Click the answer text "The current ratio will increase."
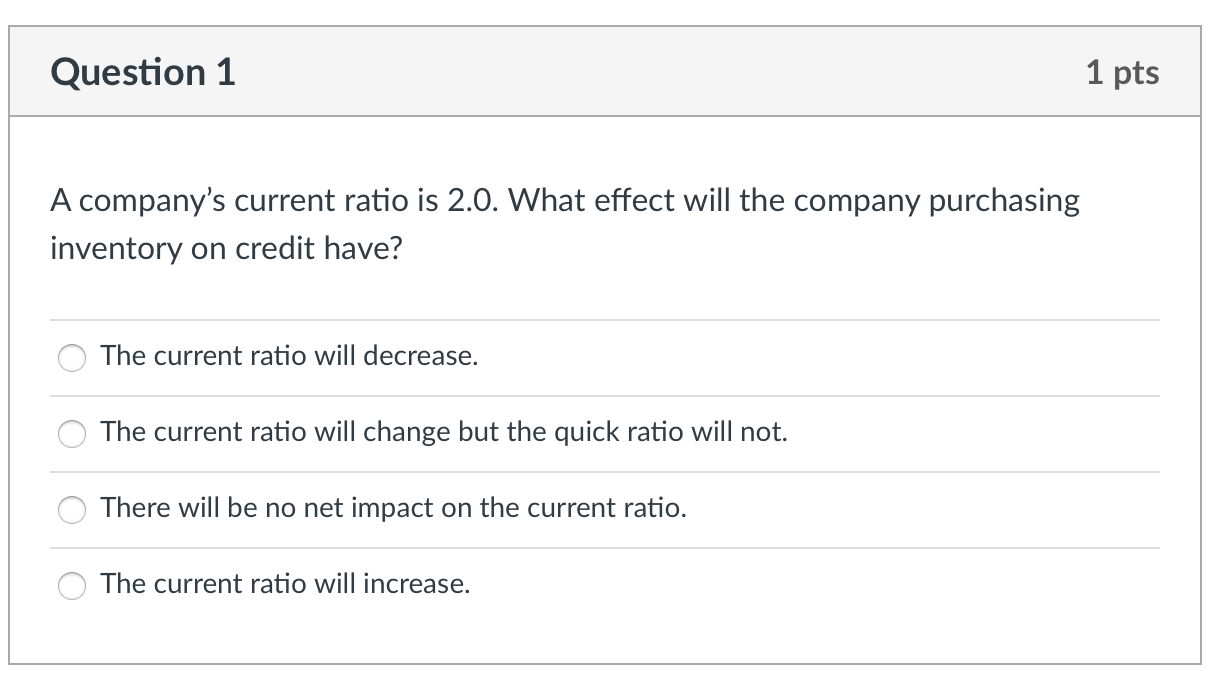Image resolution: width=1218 pixels, height=686 pixels. point(284,583)
